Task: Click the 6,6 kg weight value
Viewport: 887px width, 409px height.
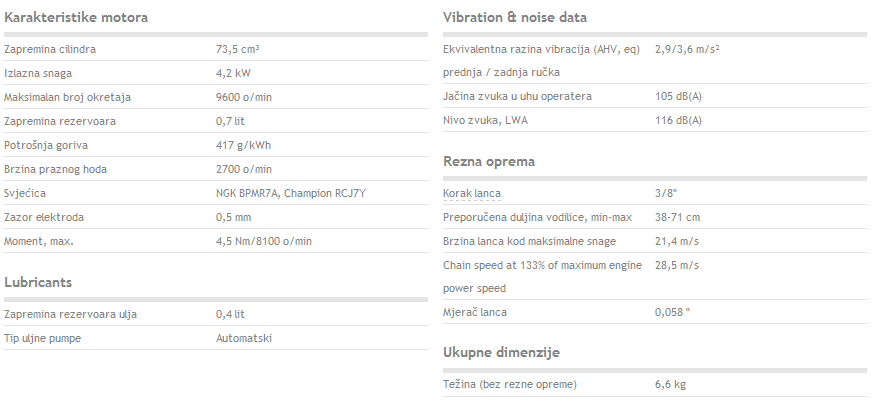Action: click(670, 385)
